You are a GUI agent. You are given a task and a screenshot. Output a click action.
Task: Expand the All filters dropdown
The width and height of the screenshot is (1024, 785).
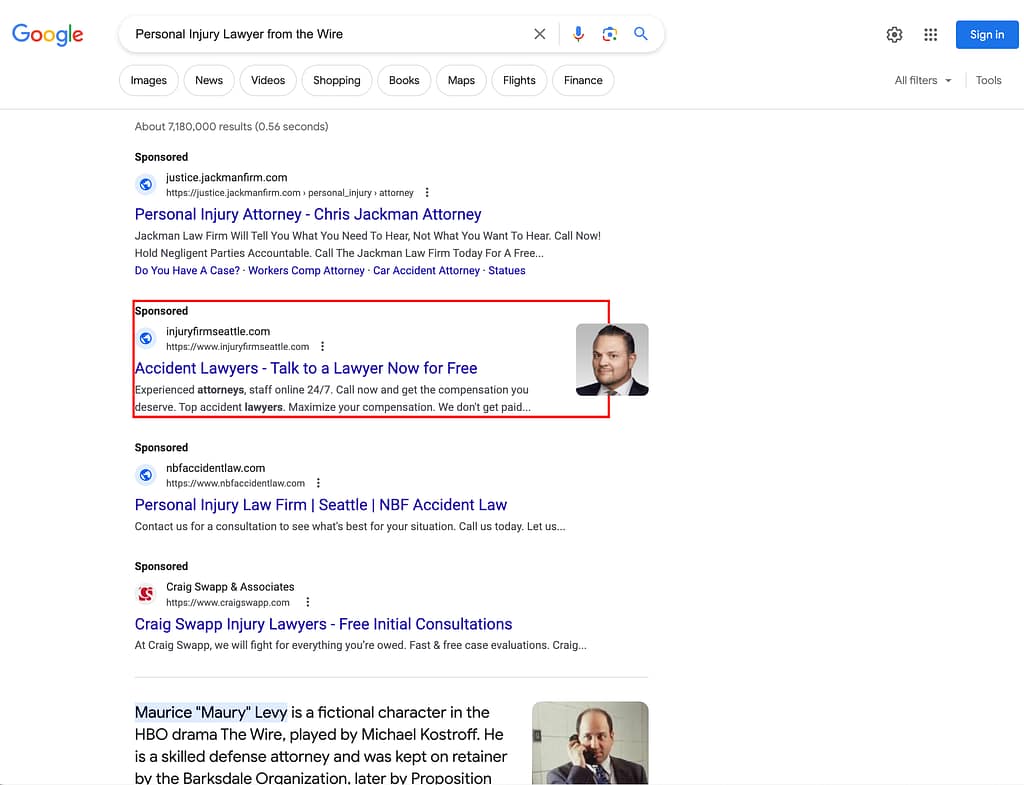point(923,80)
